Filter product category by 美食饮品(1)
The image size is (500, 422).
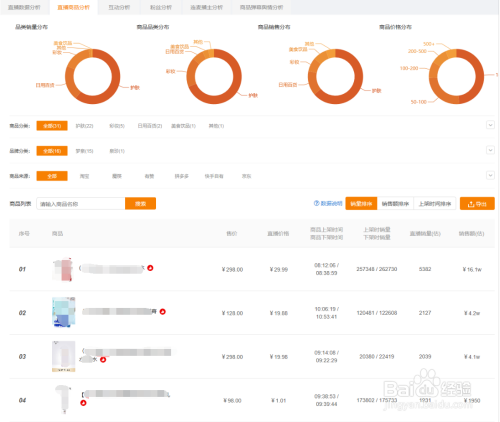click(x=183, y=126)
